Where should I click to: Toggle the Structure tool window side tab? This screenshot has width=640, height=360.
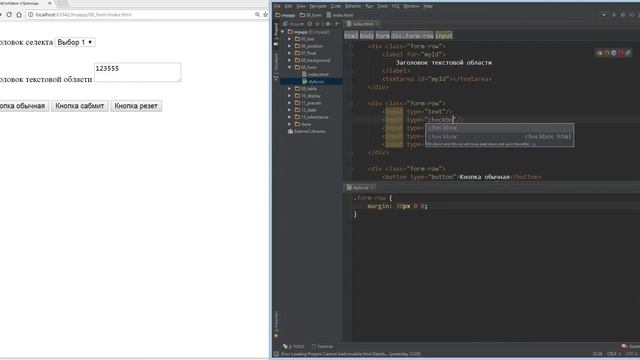(276, 66)
